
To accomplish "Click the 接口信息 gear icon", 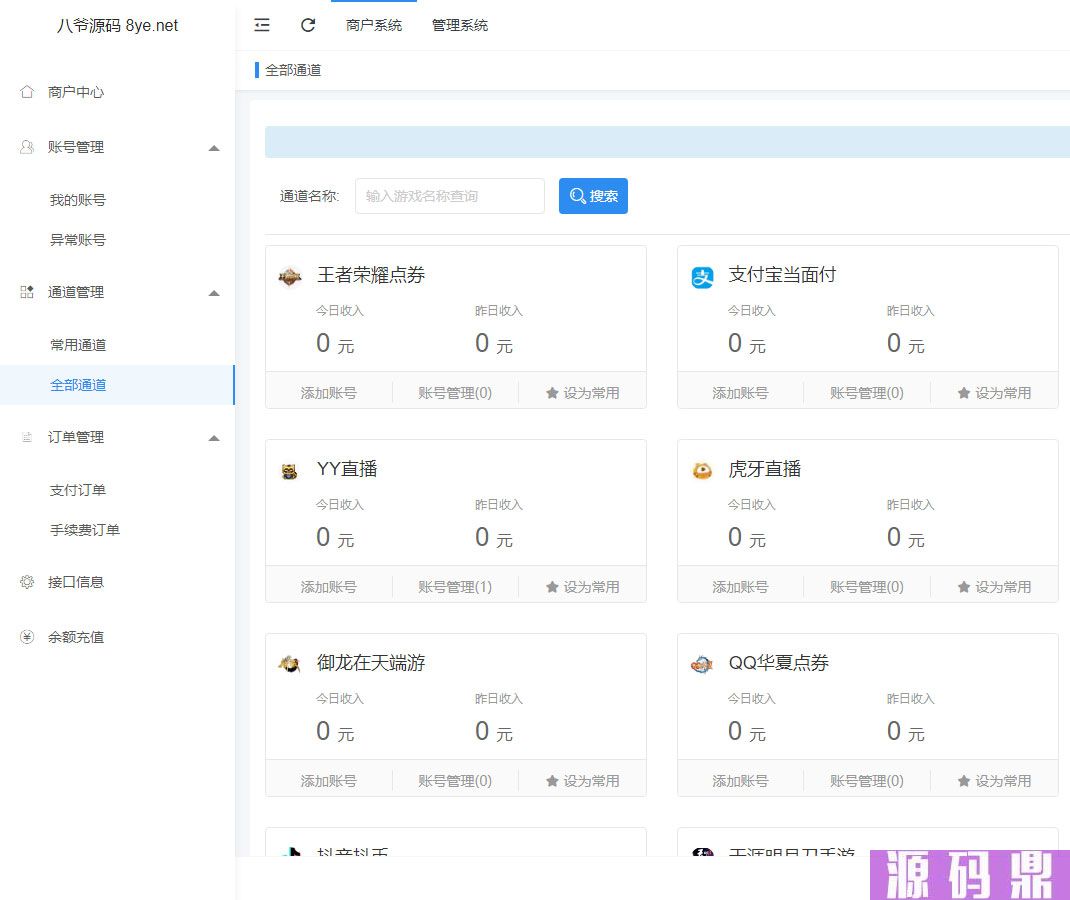I will click(x=27, y=582).
